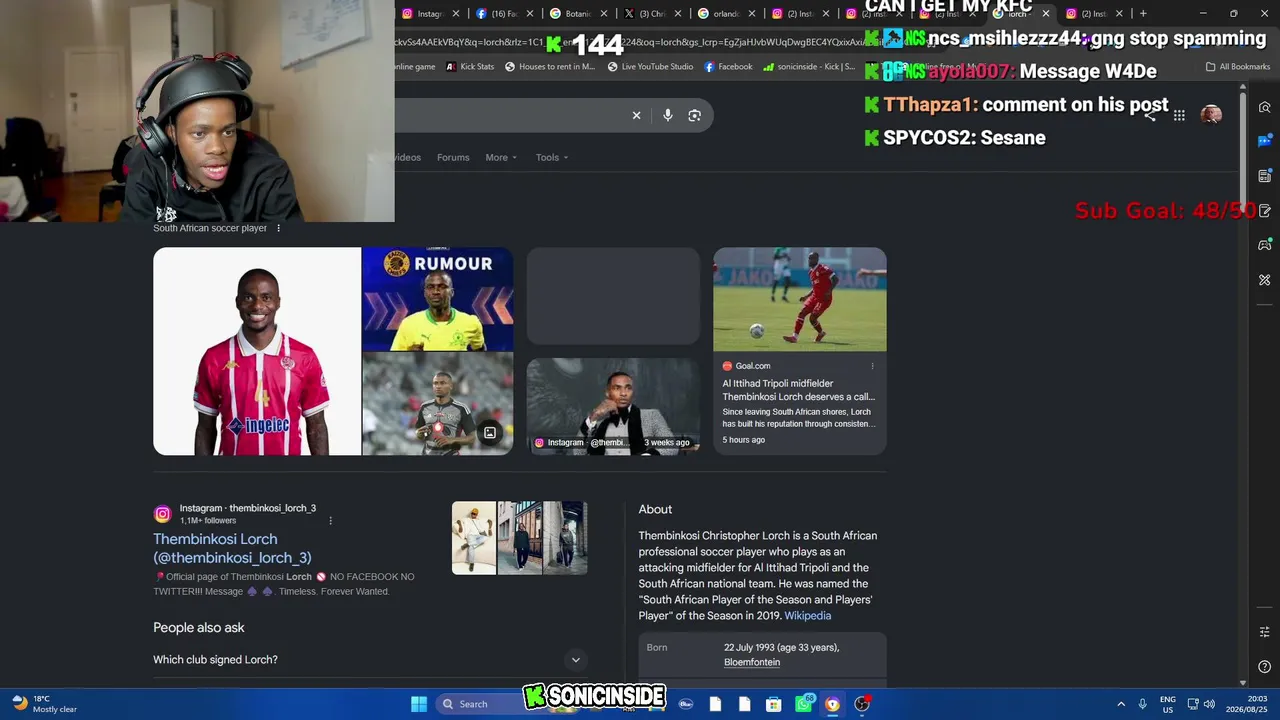The width and height of the screenshot is (1280, 720).
Task: Open the Goal.com article about Lorch
Action: click(799, 390)
